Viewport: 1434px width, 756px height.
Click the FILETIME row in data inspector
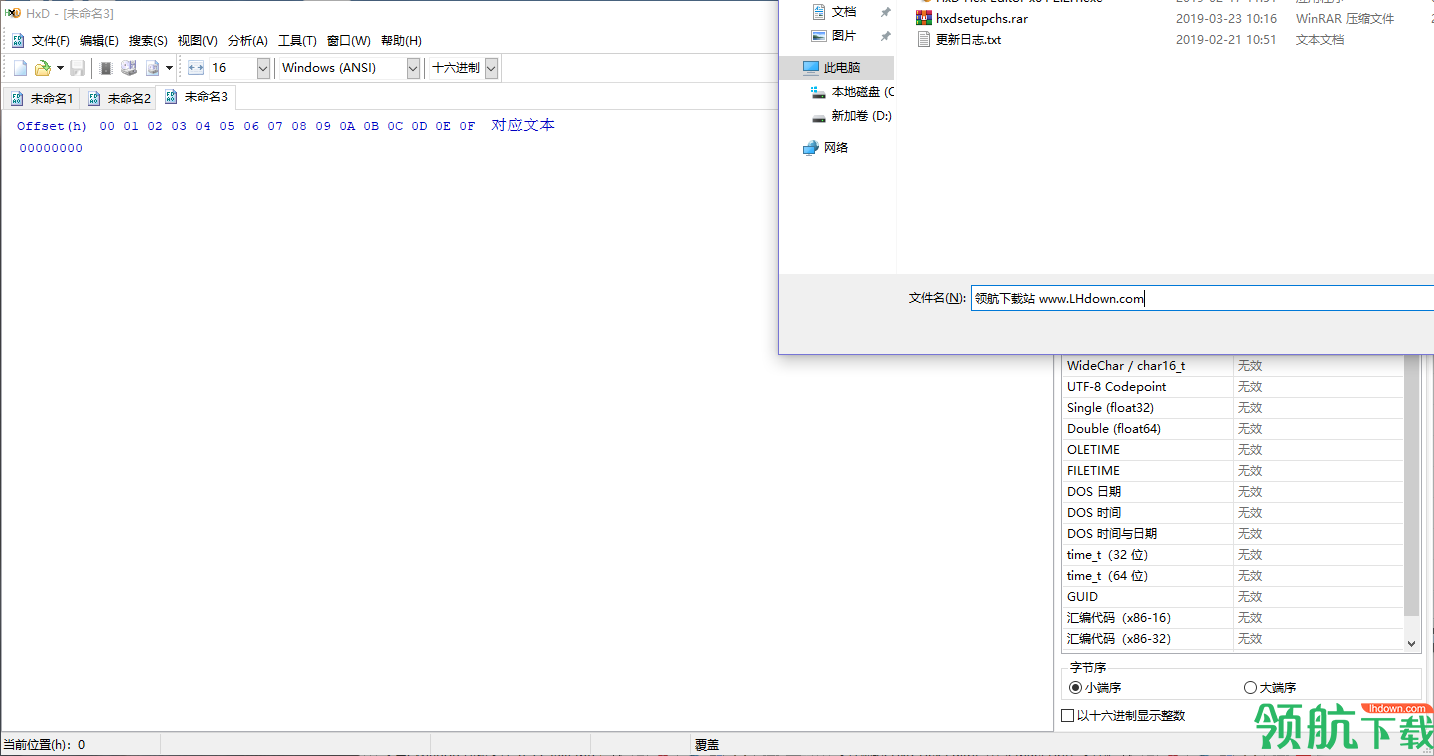tap(1232, 471)
